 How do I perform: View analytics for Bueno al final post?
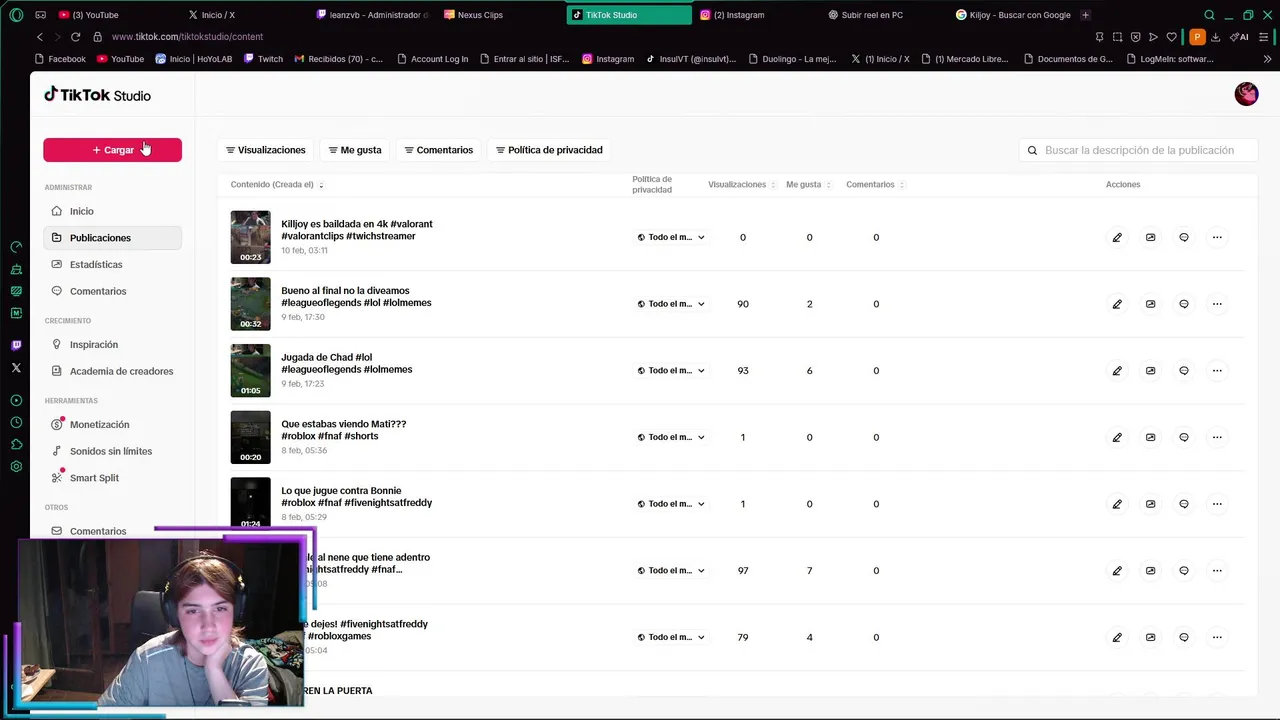(x=1150, y=304)
